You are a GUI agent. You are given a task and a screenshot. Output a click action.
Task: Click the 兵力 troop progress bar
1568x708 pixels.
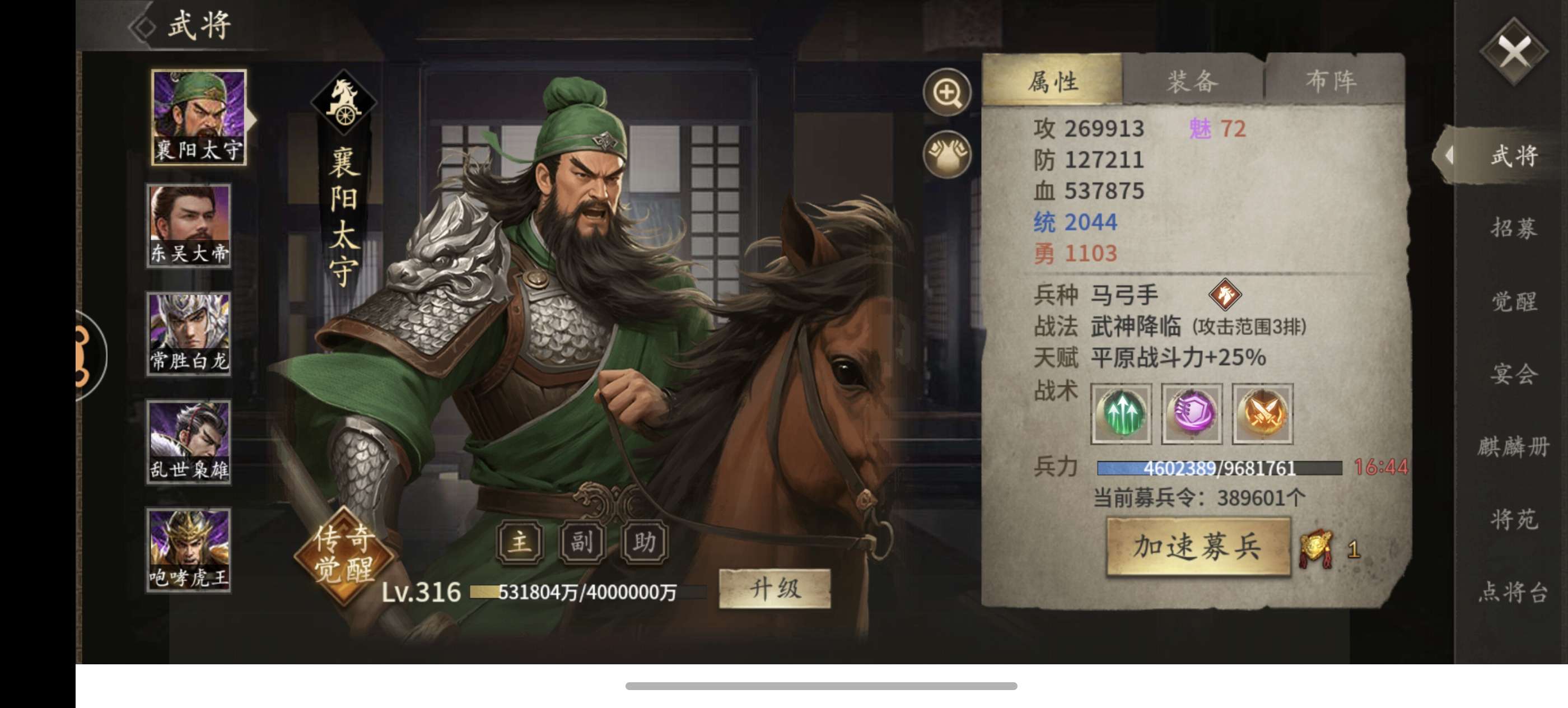point(1219,468)
